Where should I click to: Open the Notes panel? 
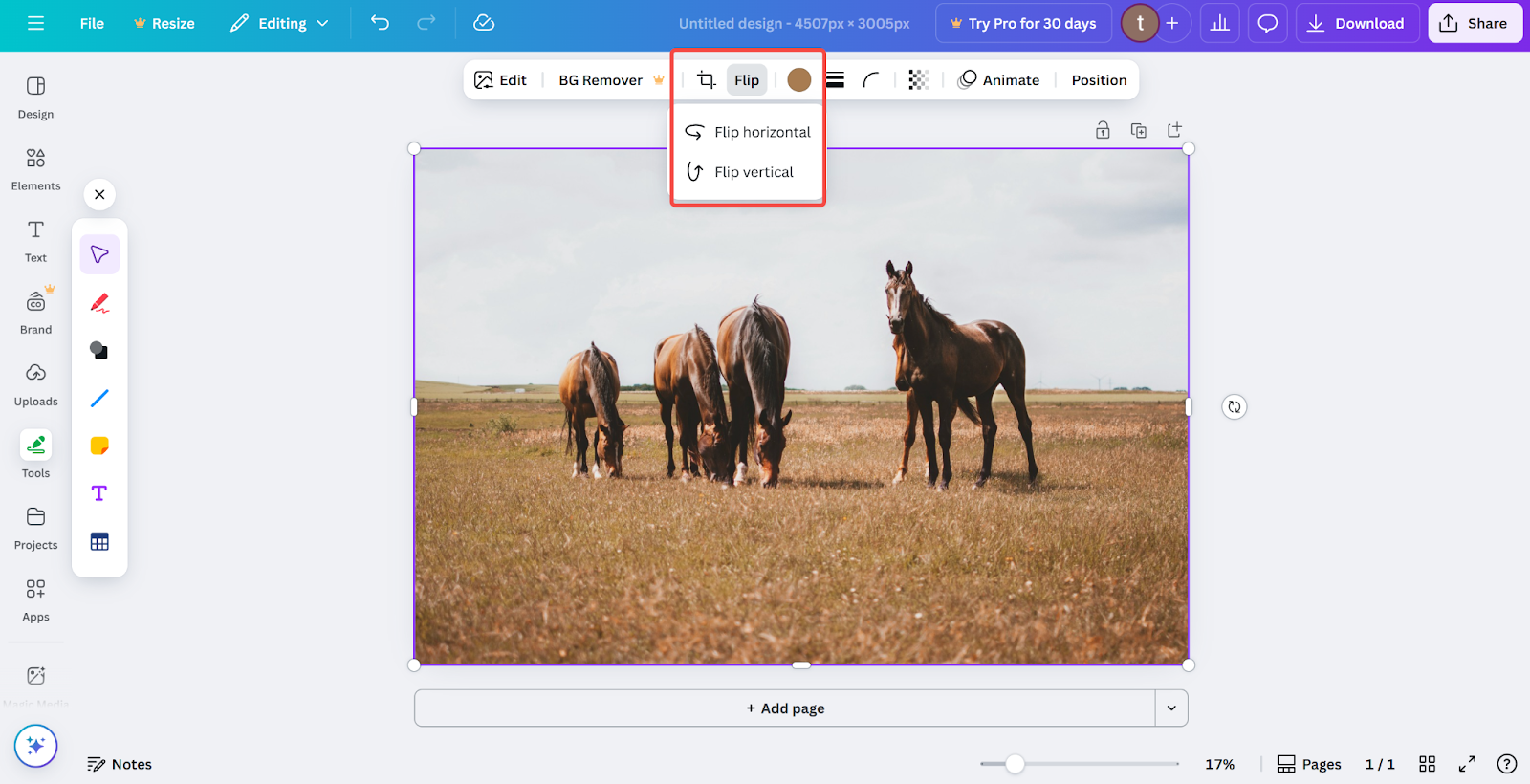120,764
